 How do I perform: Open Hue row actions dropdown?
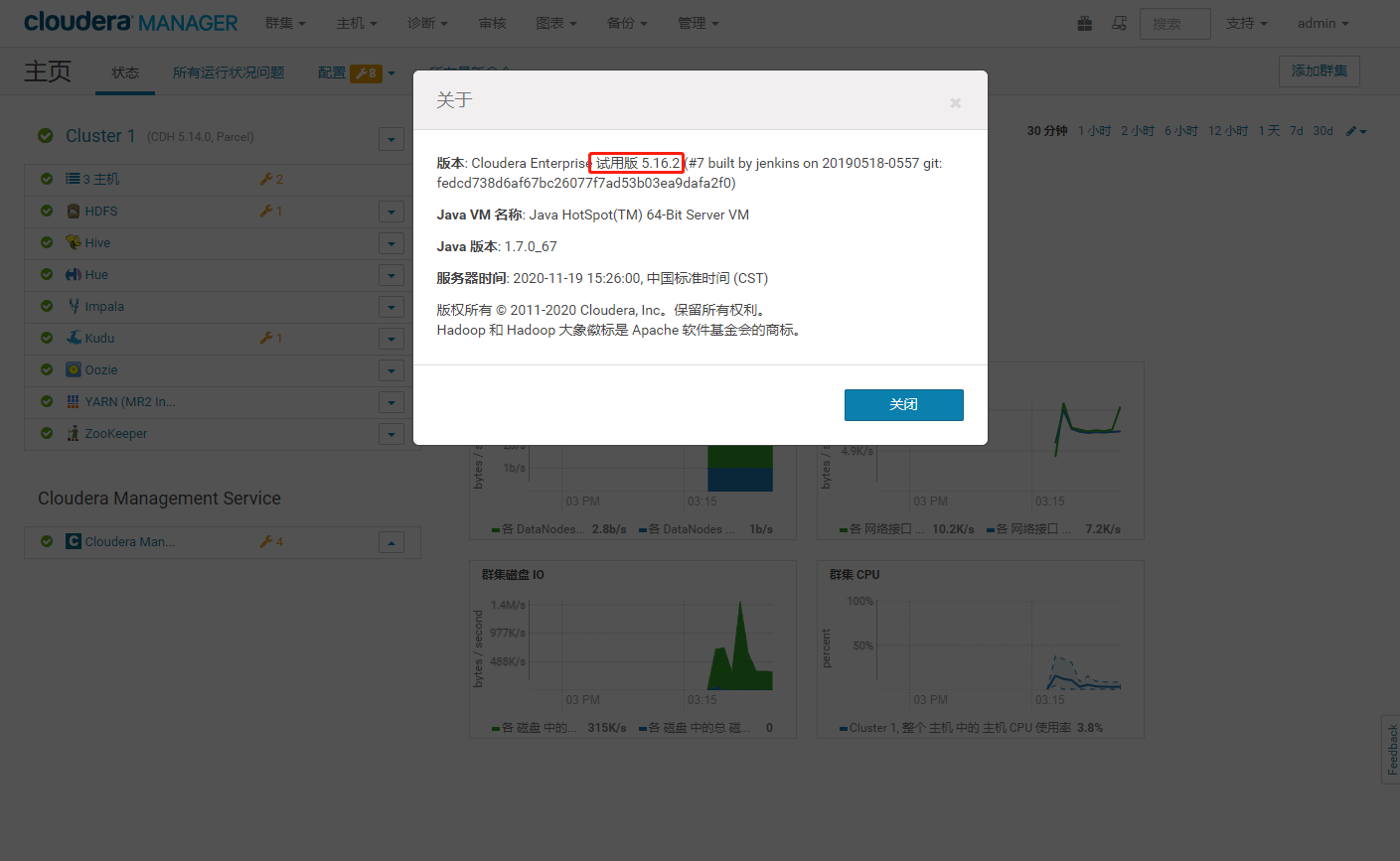click(391, 275)
